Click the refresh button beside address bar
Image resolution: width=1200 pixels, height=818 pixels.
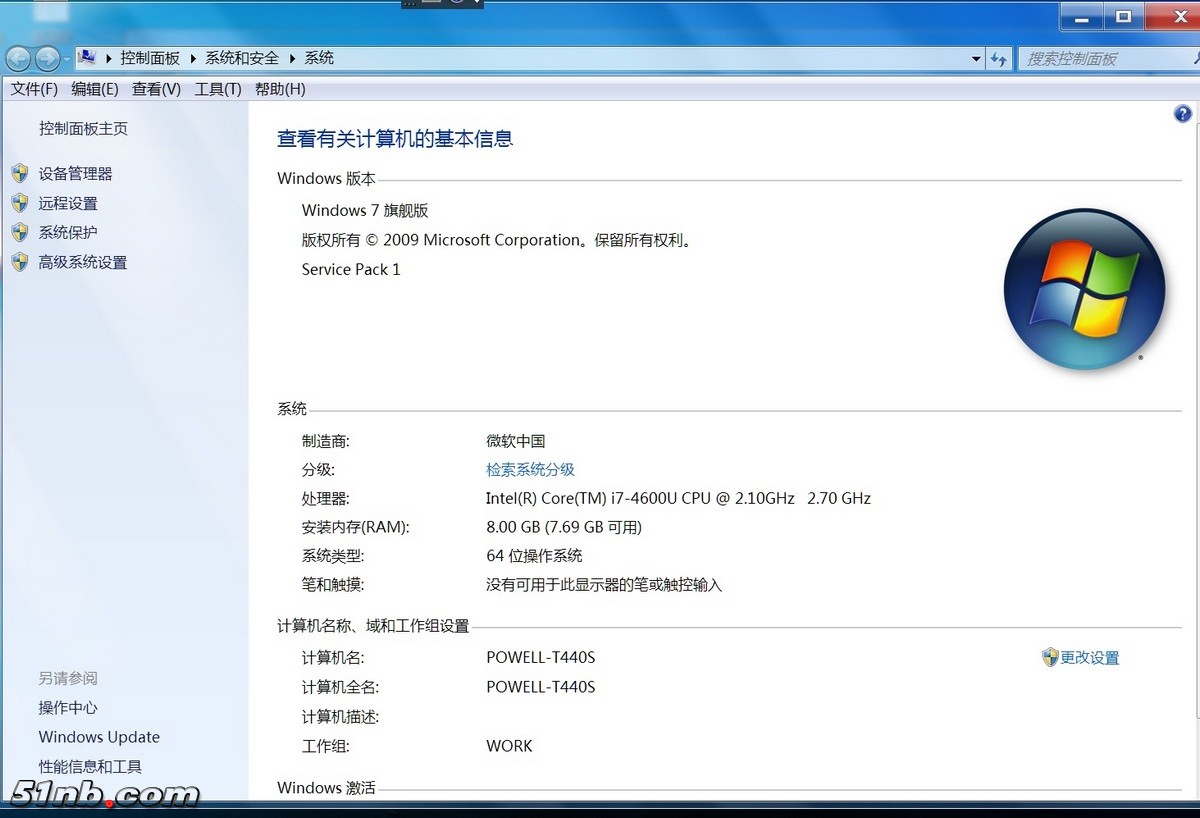click(x=998, y=59)
